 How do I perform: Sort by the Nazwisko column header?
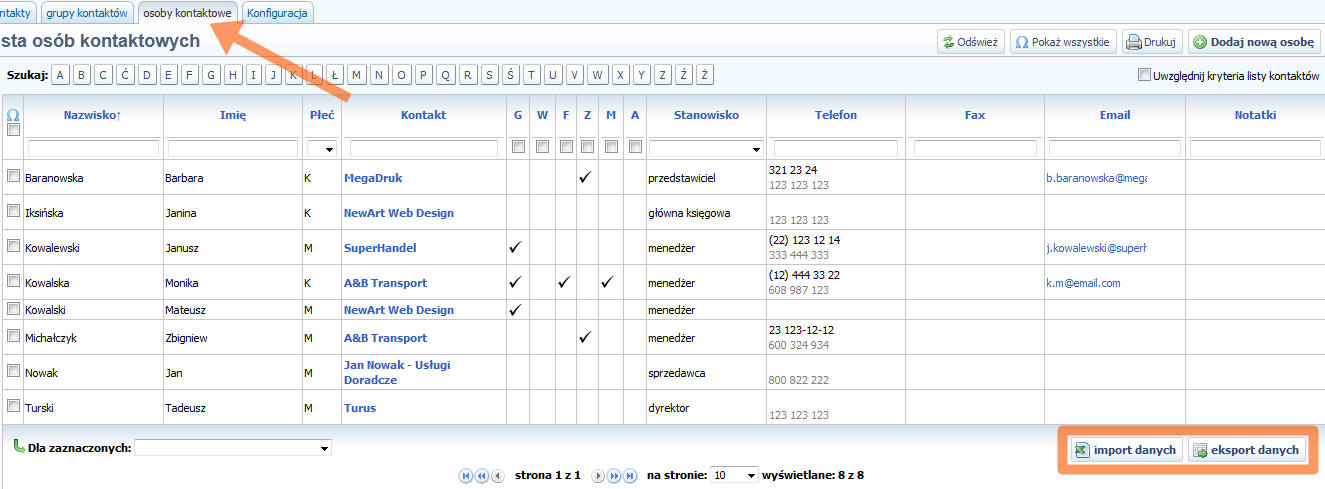pos(92,115)
